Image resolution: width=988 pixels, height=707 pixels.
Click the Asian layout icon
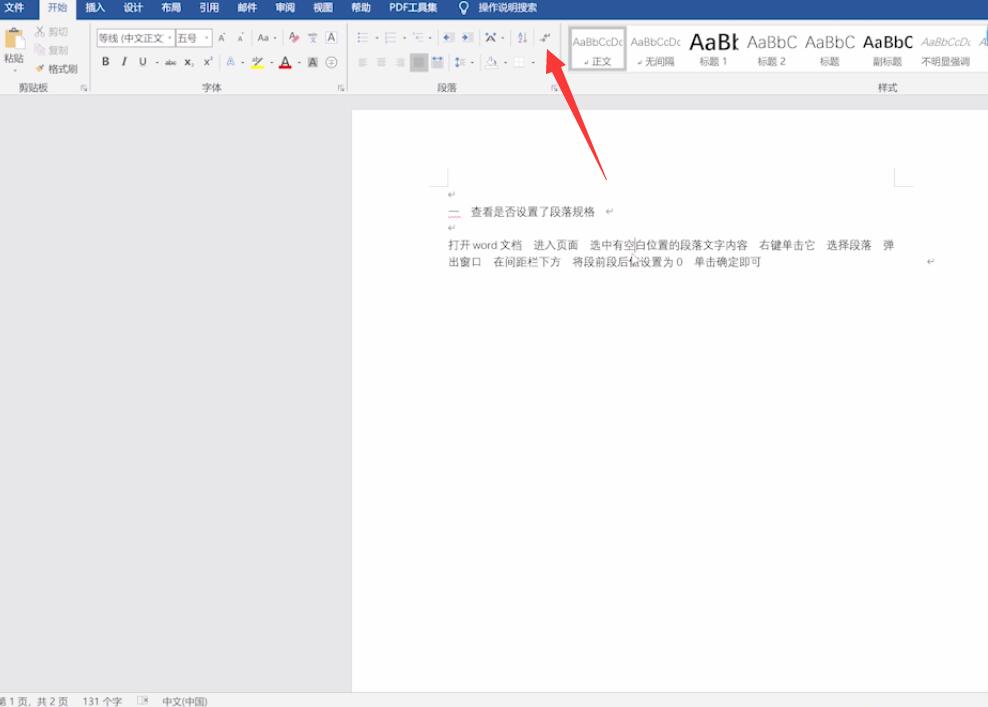click(x=490, y=38)
